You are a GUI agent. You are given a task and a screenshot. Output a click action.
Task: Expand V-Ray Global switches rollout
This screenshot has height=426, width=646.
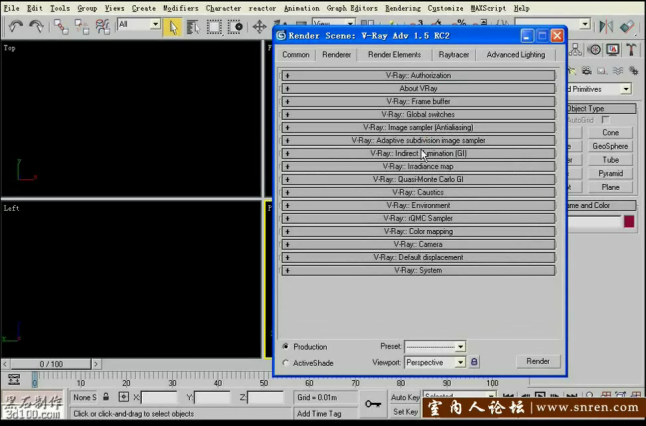point(418,114)
